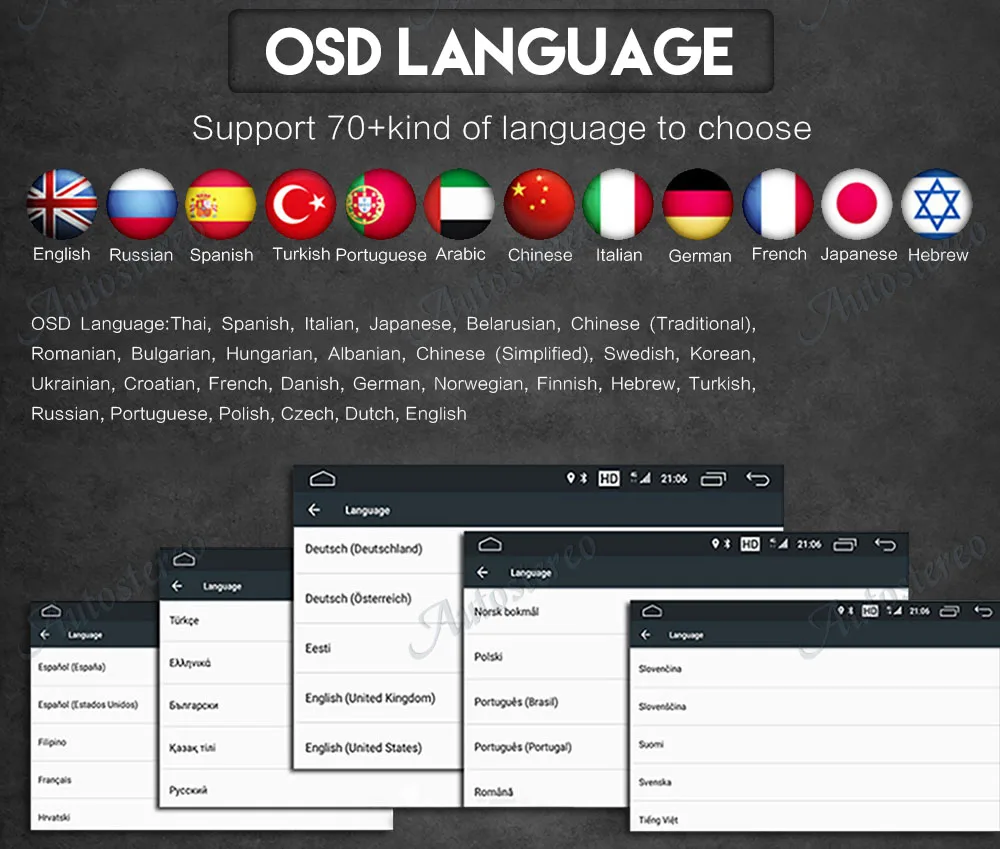This screenshot has height=849, width=1000.
Task: Choose Eesti language row
Action: (377, 648)
